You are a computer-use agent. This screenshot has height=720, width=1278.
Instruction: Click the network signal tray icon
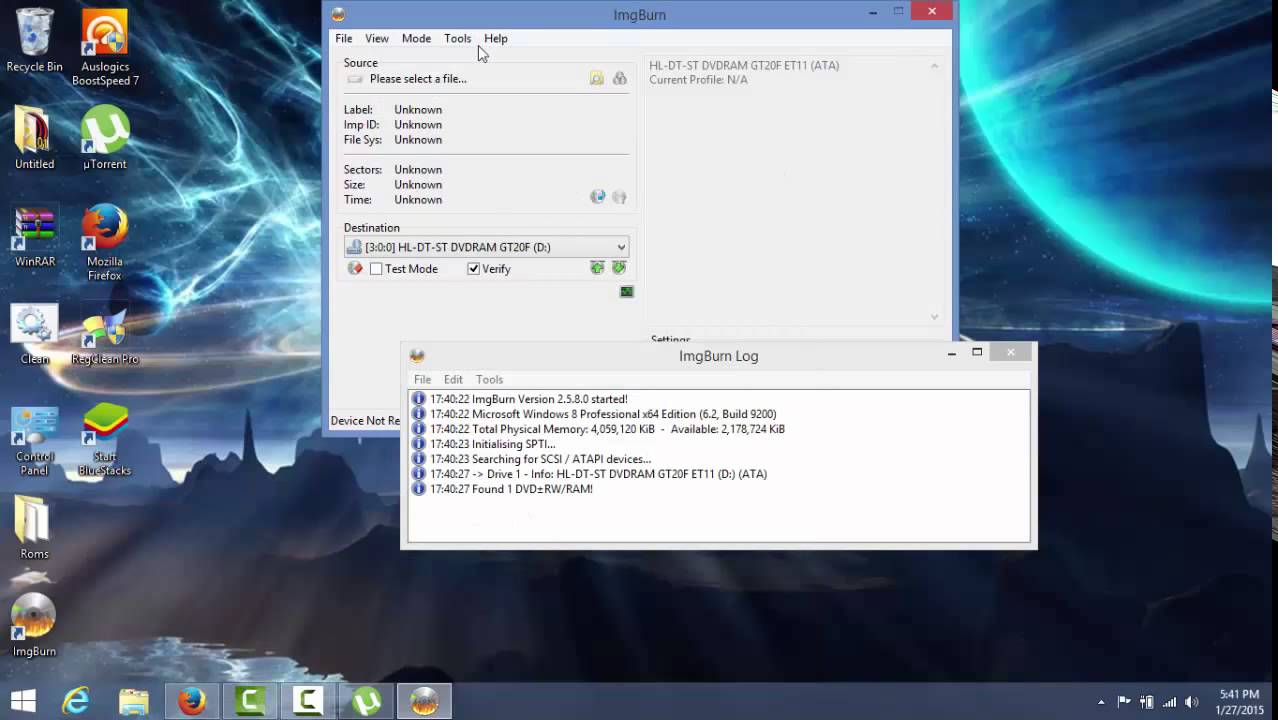[1169, 702]
